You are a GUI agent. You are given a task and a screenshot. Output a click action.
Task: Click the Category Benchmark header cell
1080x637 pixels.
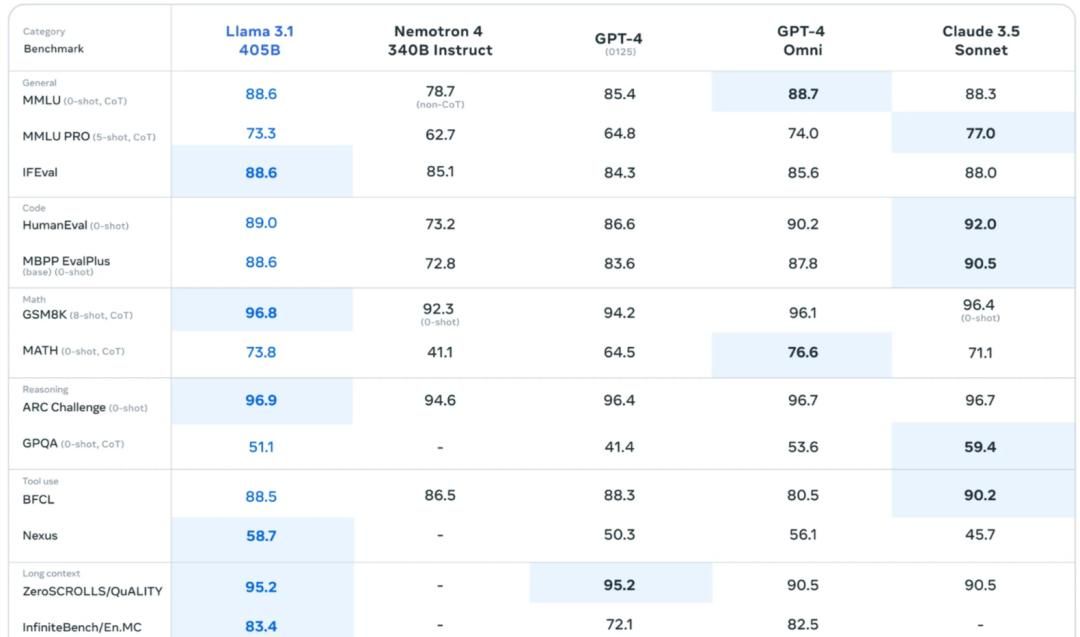[54, 40]
